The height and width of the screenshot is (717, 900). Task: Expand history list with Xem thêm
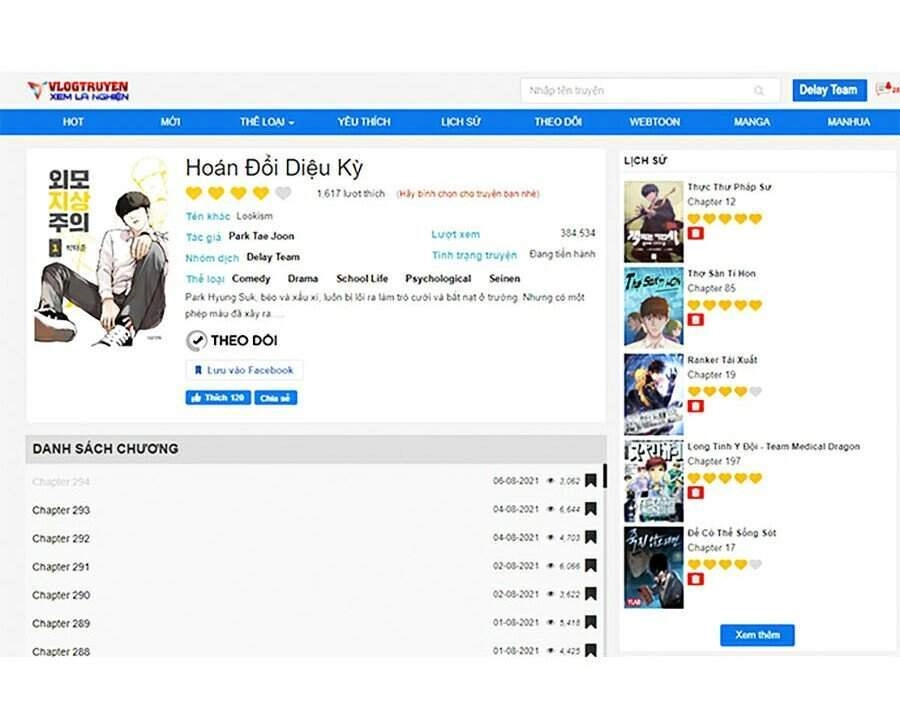(757, 635)
